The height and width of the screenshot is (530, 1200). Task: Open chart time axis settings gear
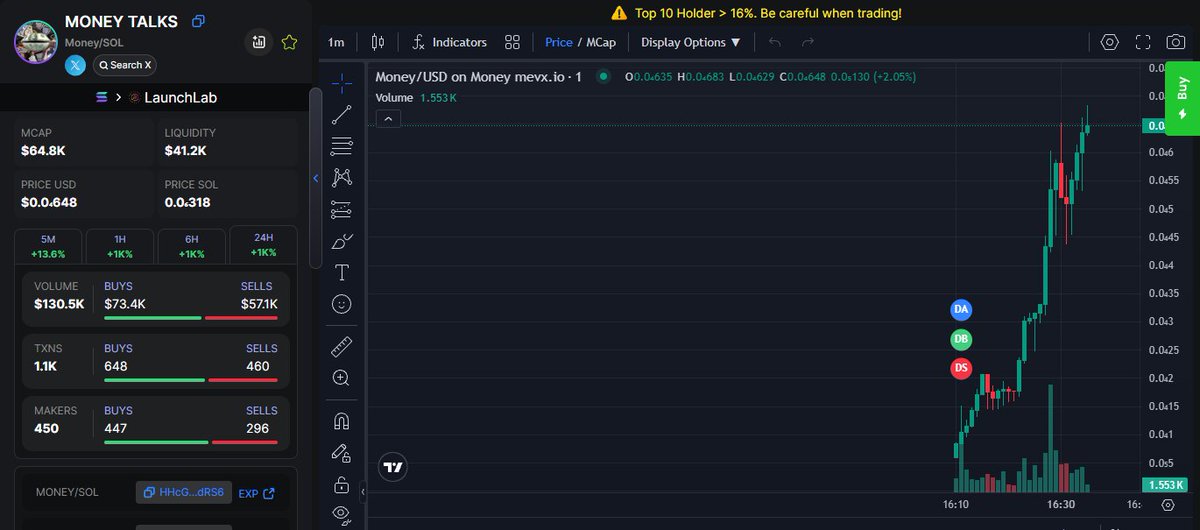tap(1169, 505)
